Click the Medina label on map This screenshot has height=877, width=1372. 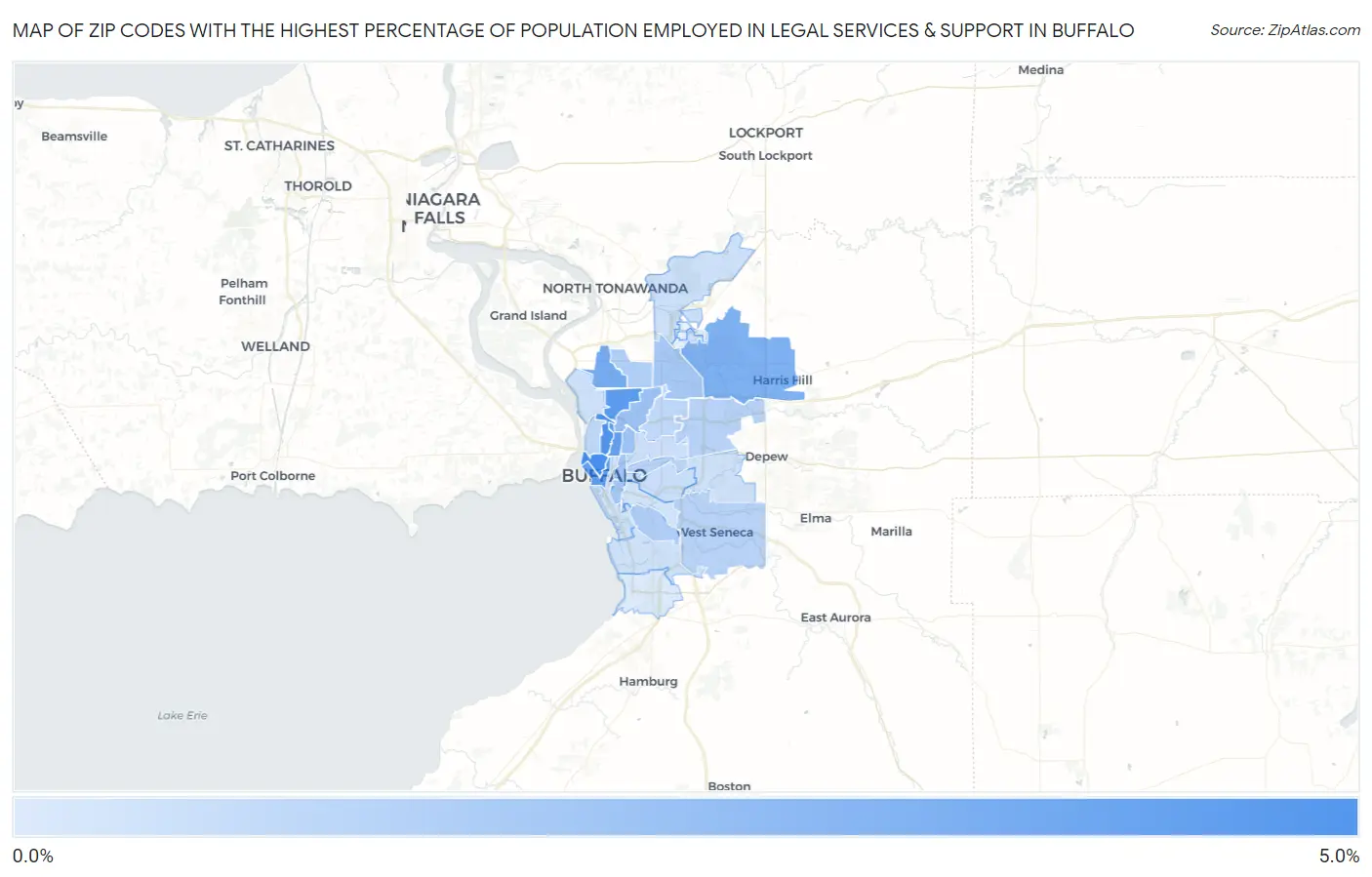(x=1040, y=70)
